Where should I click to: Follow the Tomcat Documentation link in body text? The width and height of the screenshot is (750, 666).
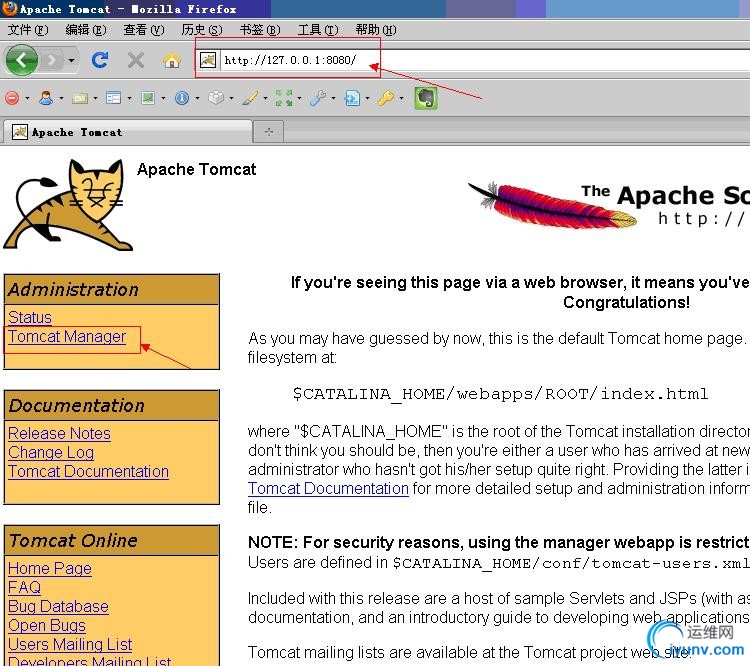328,488
